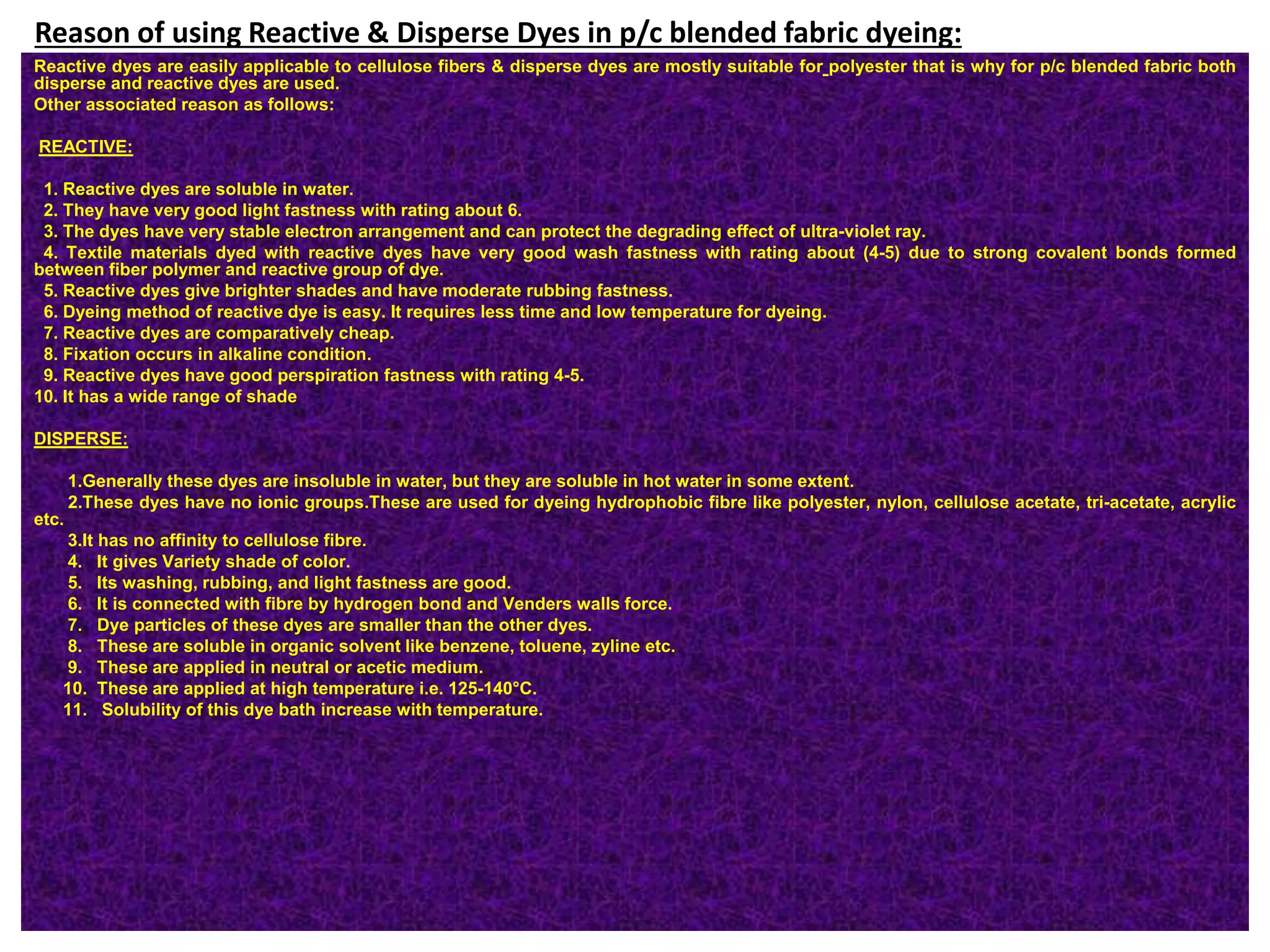Click line about high temperature 125-140°C
This screenshot has width=1270, height=952.
pos(300,689)
